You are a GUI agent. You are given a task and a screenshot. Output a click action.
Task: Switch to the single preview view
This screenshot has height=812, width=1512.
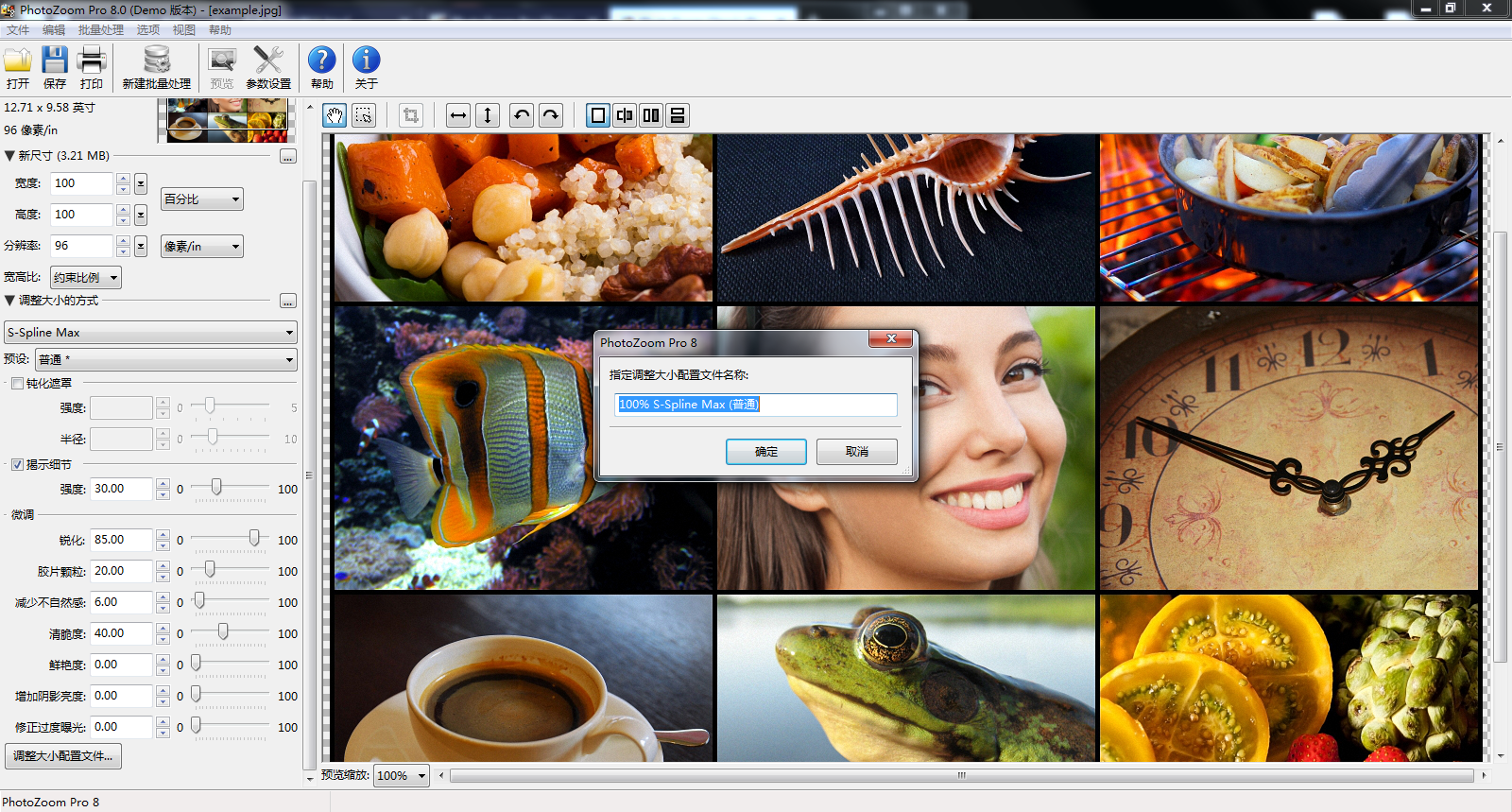(x=598, y=115)
